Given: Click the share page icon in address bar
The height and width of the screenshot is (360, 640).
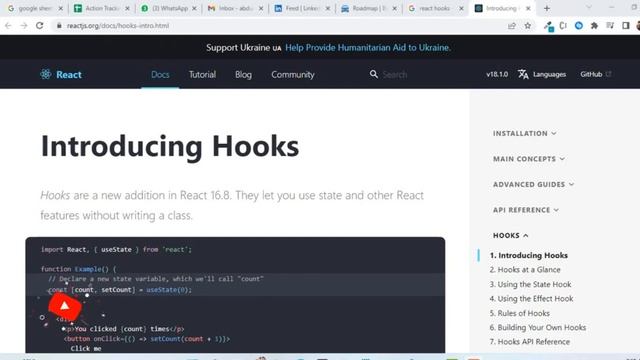Looking at the screenshot, I should (512, 26).
